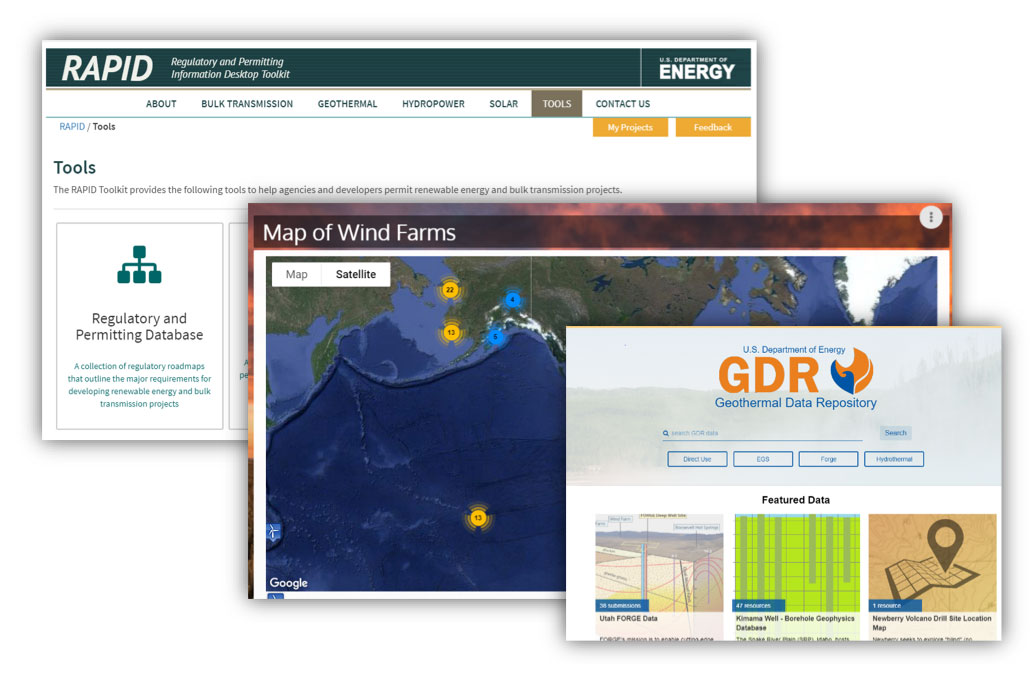The image size is (1035, 674).
Task: Switch to the HYDROPOWER section
Action: pyautogui.click(x=432, y=103)
